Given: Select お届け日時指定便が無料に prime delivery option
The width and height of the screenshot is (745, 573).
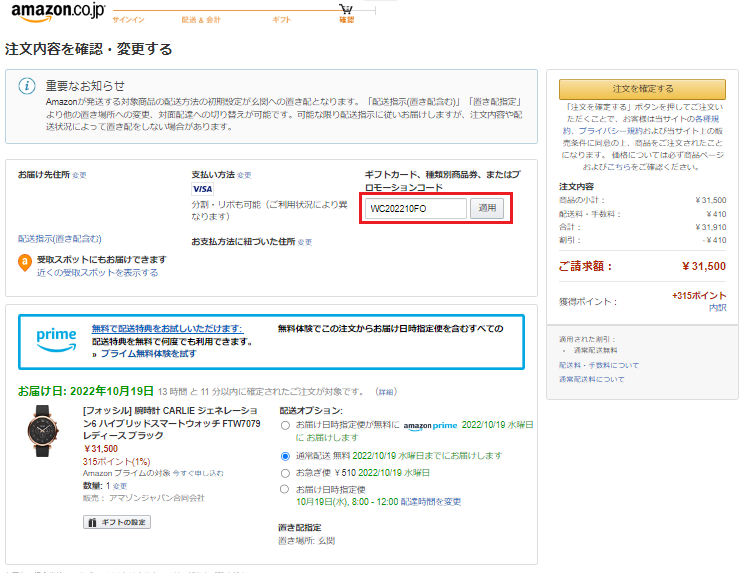Looking at the screenshot, I should (x=285, y=426).
